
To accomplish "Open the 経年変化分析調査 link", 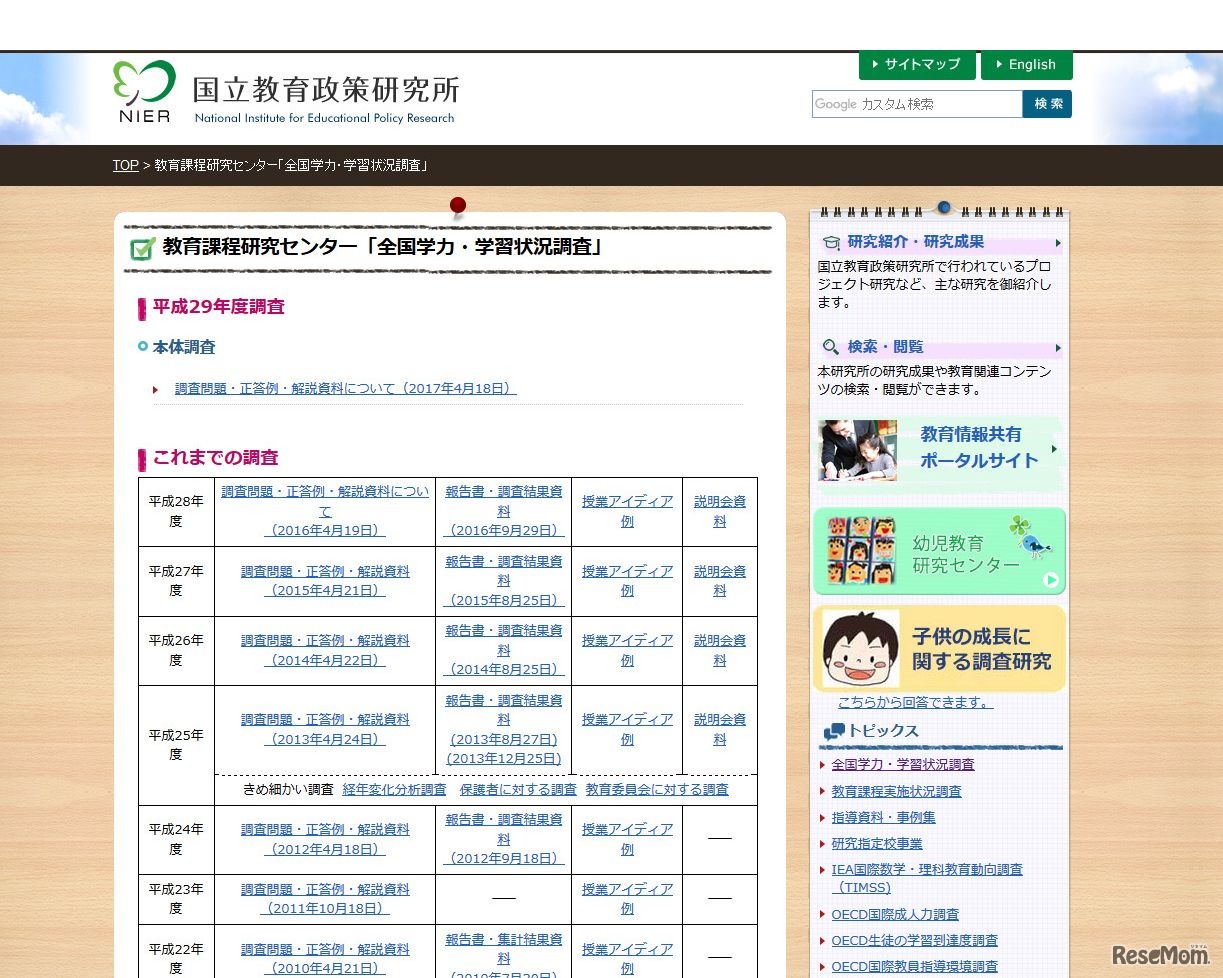I will 394,789.
